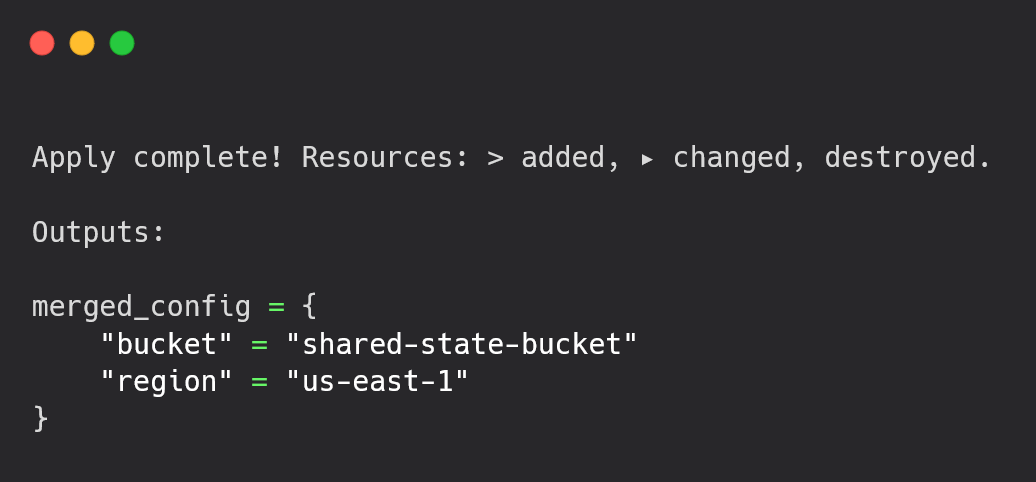Click the word "Resources:" in the output
Image resolution: width=1036 pixels, height=482 pixels.
tap(387, 158)
